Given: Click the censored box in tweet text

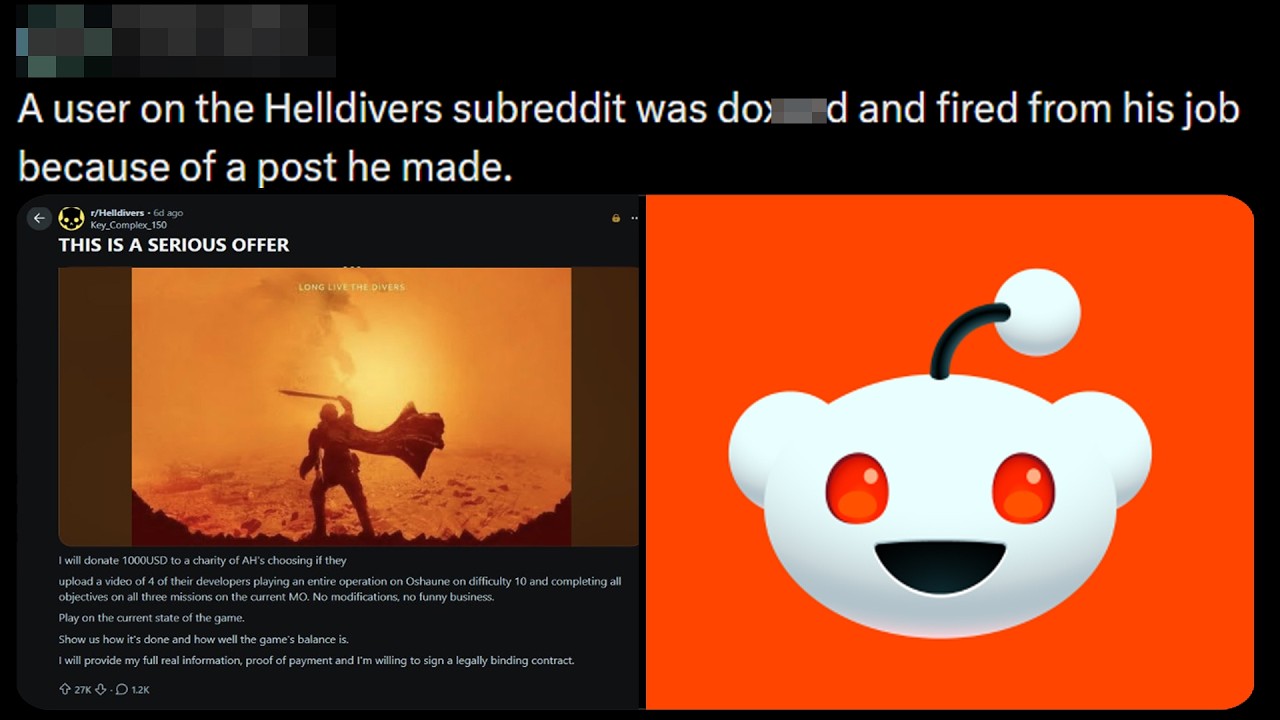Looking at the screenshot, I should 798,110.
